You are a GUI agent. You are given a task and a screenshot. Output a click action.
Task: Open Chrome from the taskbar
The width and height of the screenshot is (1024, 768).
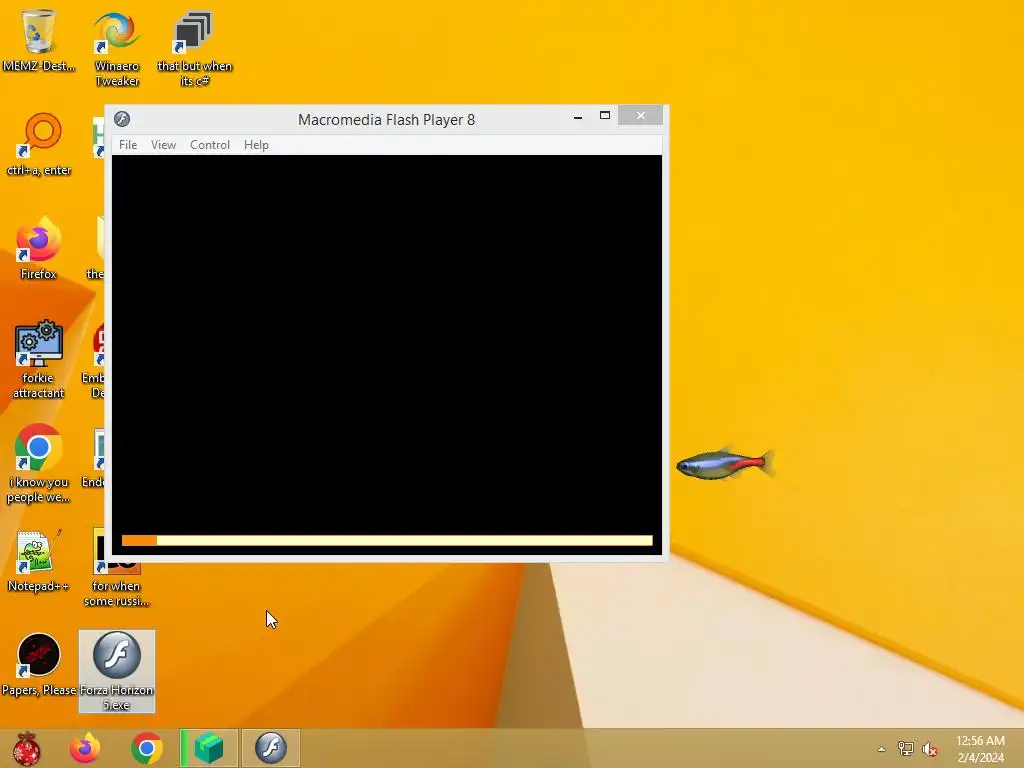click(147, 748)
